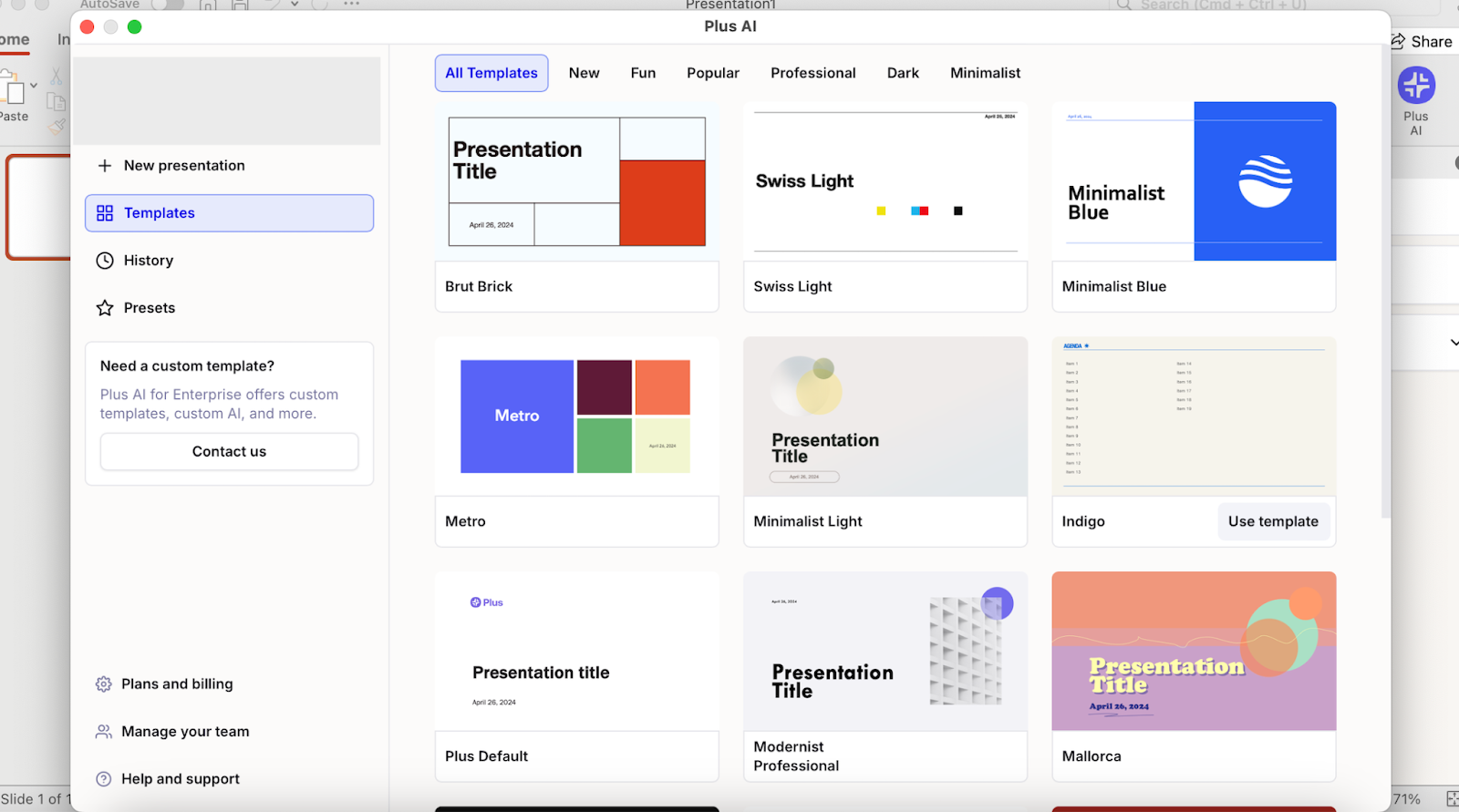
Task: Click the Copy icon in PowerPoint ribbon
Action: pos(57,102)
